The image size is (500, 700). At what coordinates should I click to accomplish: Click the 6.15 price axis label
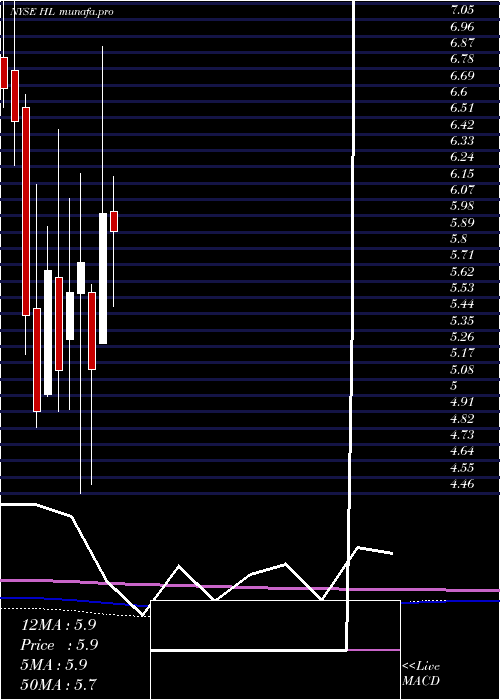point(462,174)
